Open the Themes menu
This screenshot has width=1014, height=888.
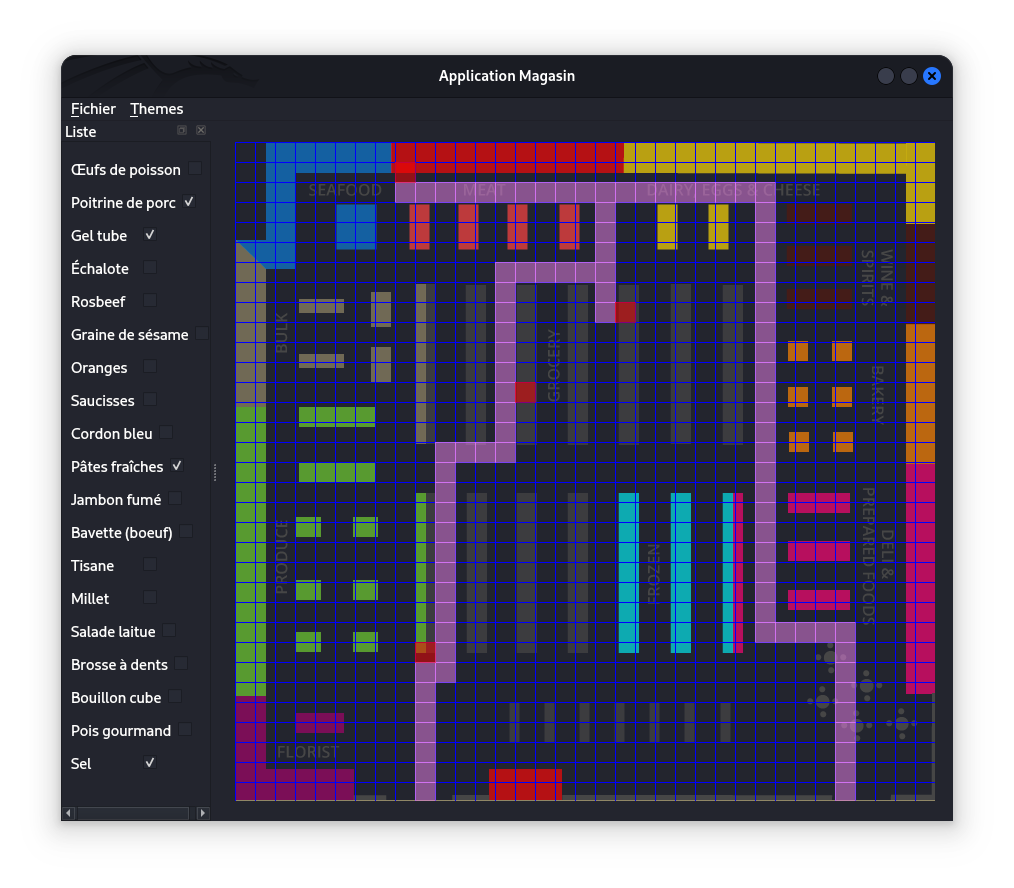[156, 109]
